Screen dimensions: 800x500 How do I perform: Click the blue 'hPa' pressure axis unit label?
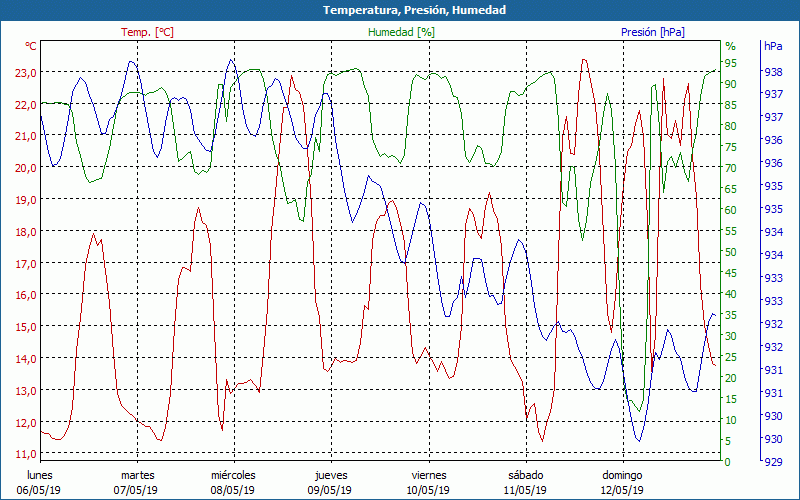[x=773, y=46]
